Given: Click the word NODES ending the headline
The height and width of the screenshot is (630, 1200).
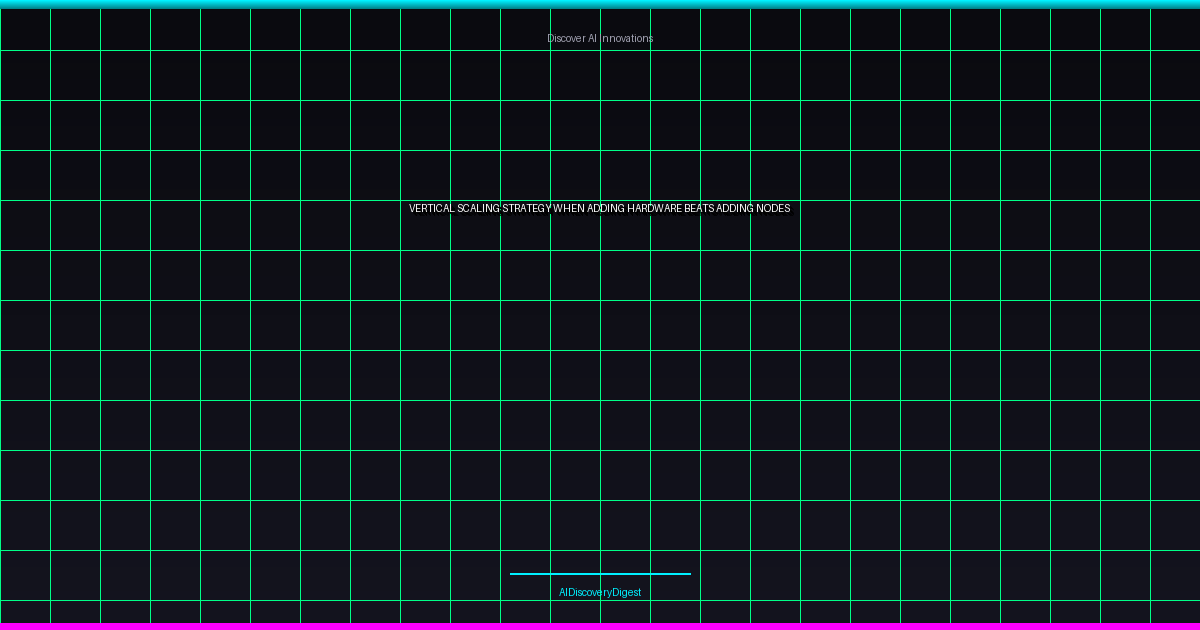Looking at the screenshot, I should coord(771,209).
